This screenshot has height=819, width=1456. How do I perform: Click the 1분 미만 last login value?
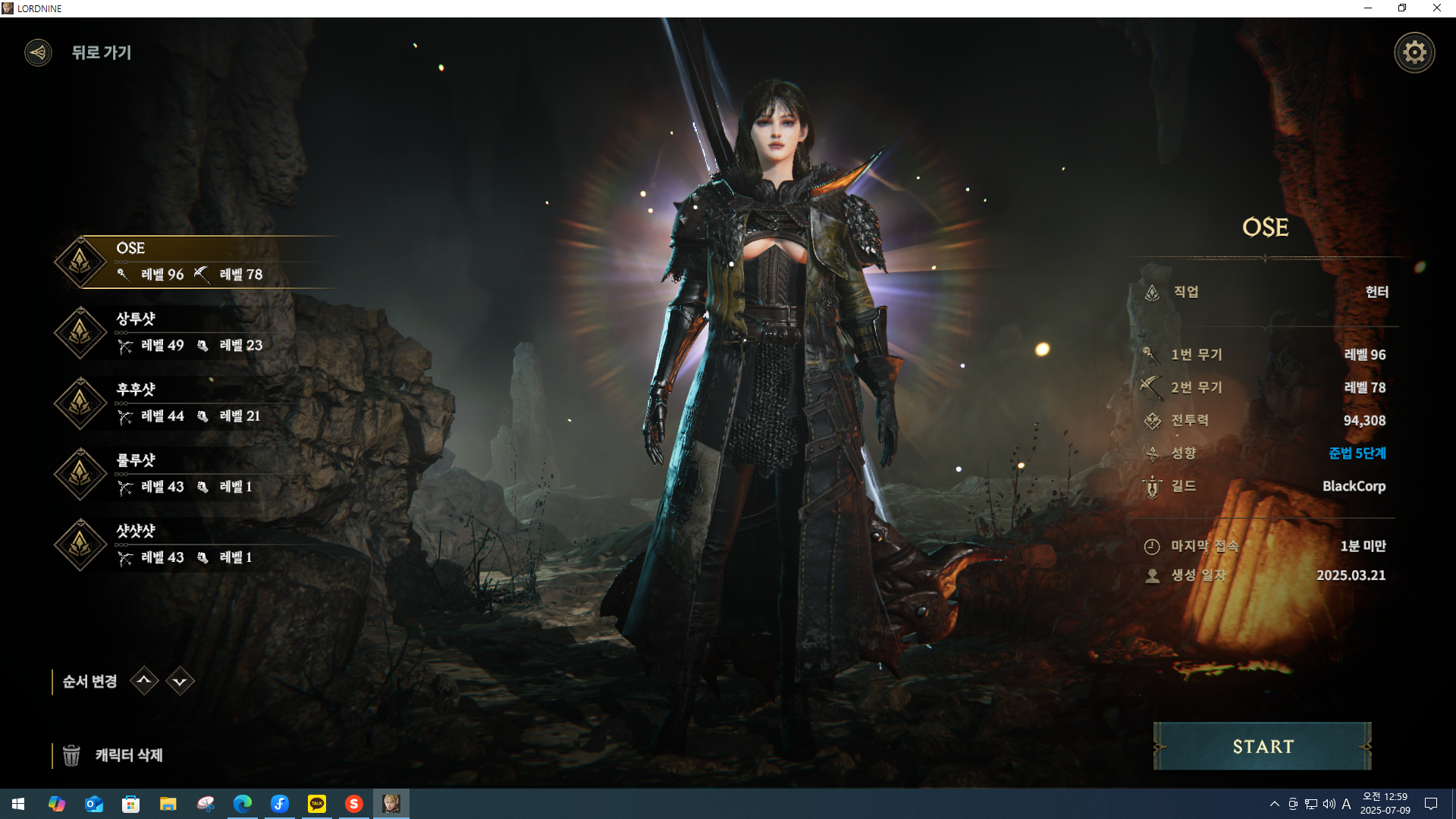tap(1363, 546)
